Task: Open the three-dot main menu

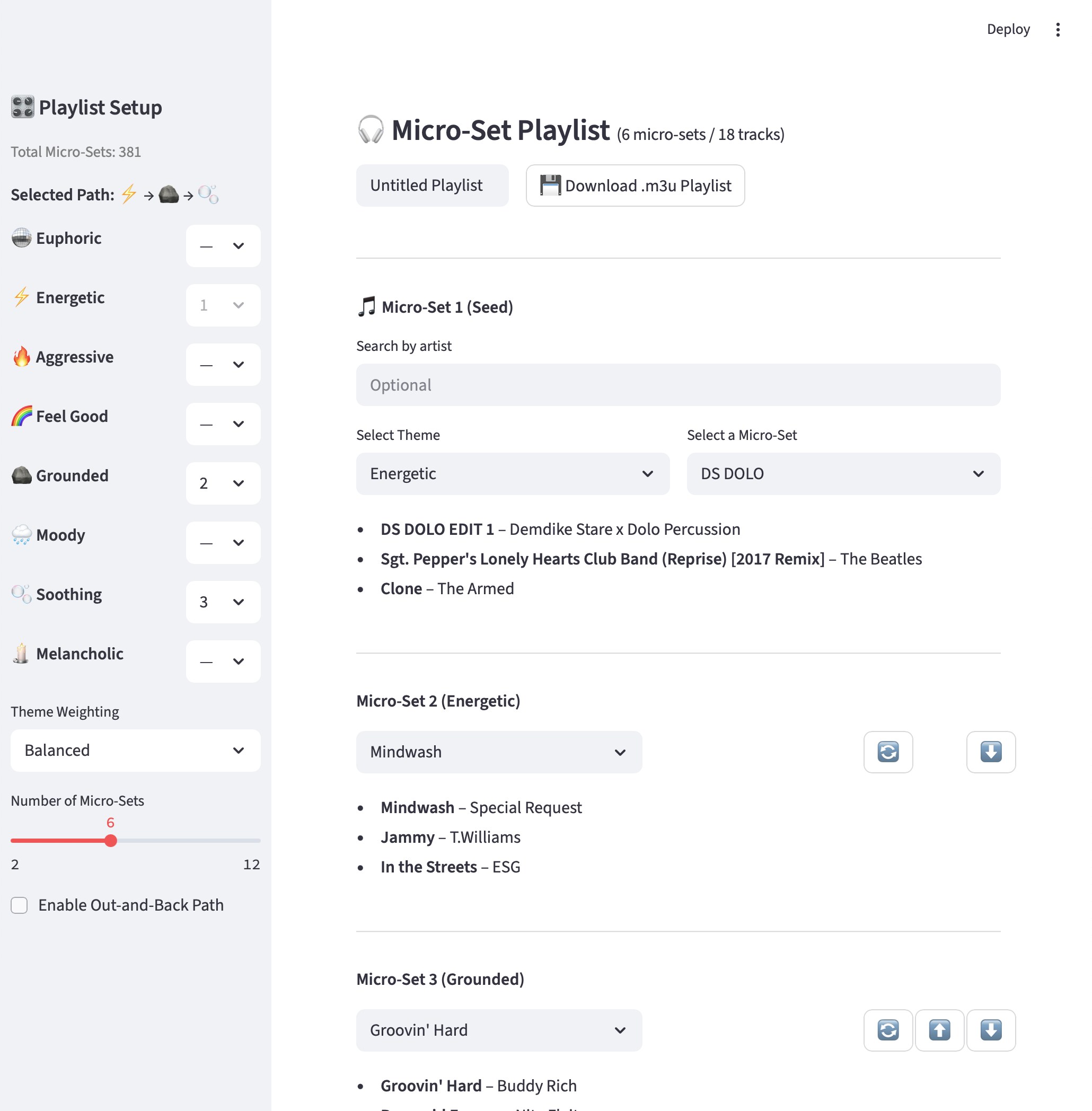Action: pos(1058,29)
